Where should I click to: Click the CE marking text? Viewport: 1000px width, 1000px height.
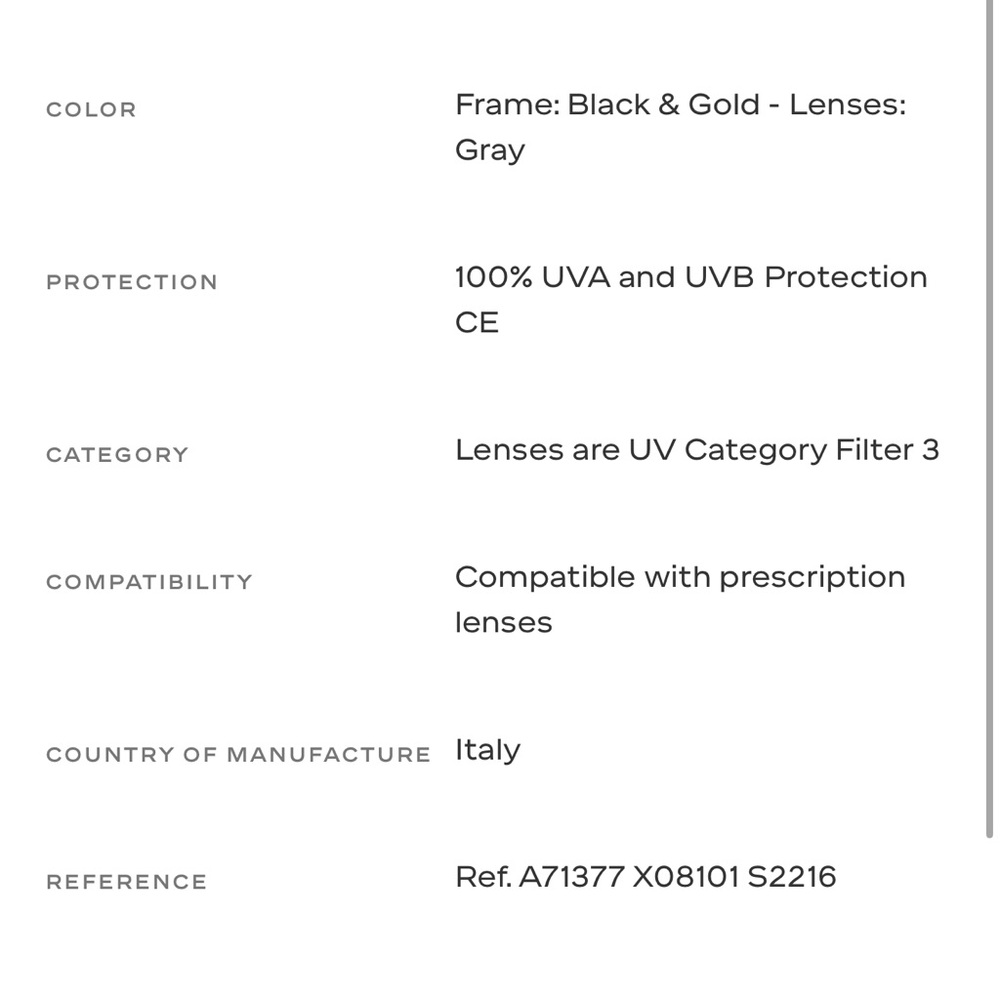point(476,323)
